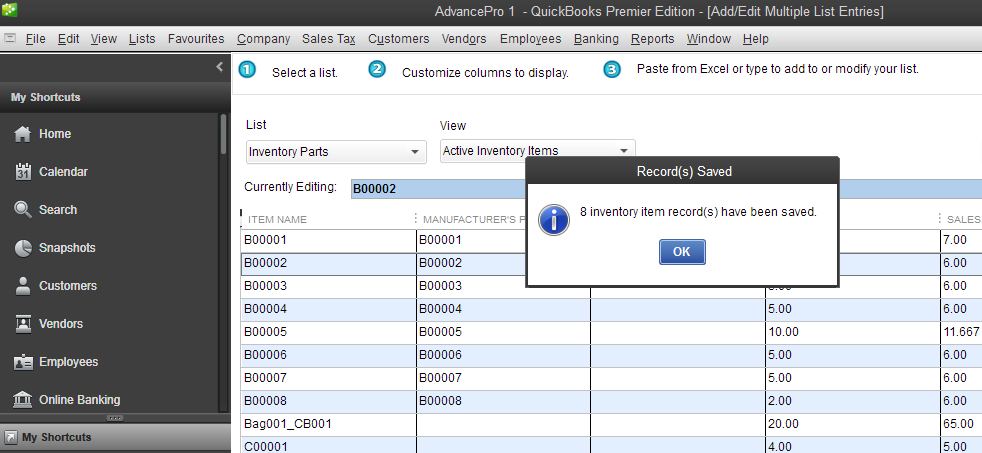Open the Banking menu

pyautogui.click(x=596, y=39)
